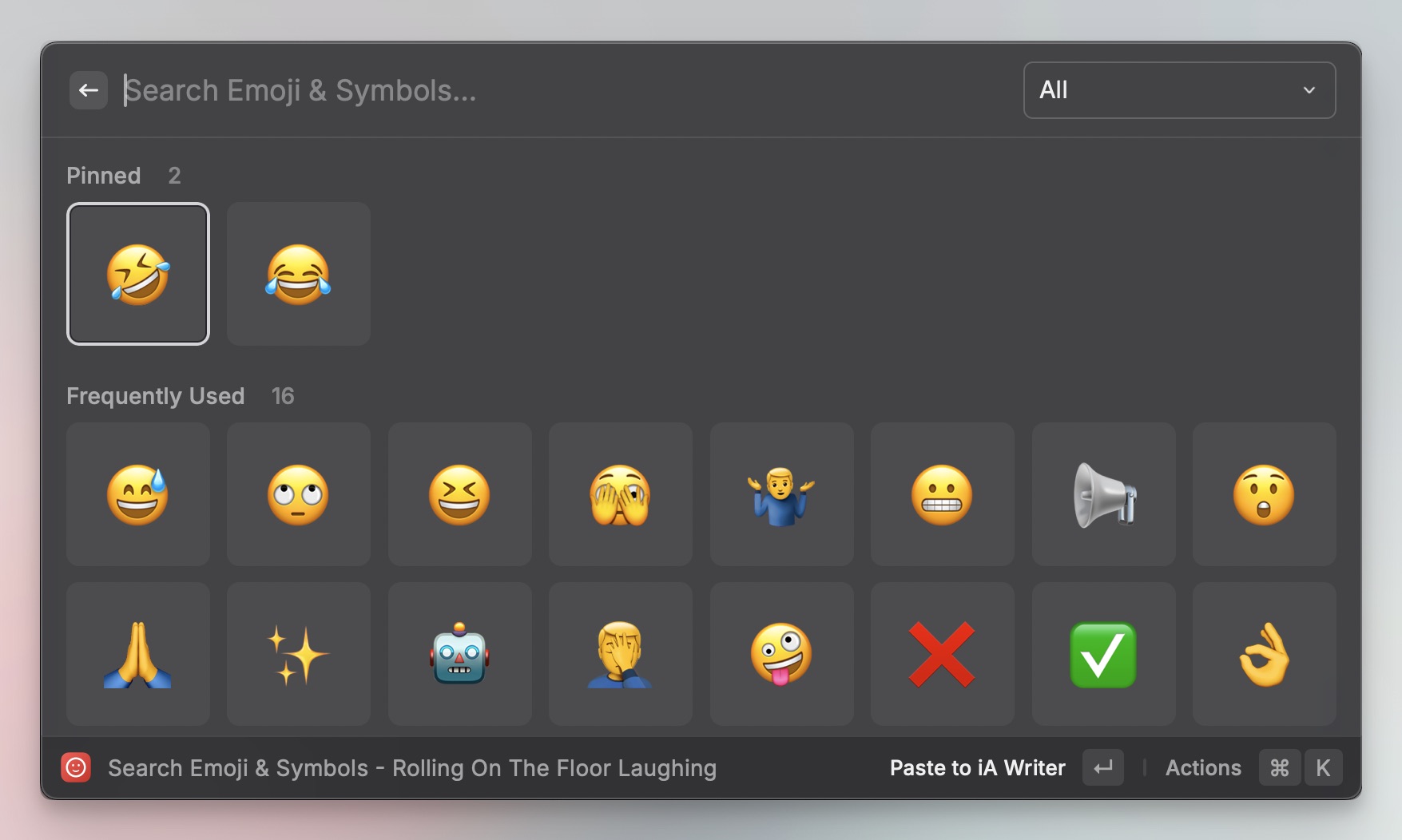
Task: Open the All category dropdown
Action: click(x=1179, y=90)
